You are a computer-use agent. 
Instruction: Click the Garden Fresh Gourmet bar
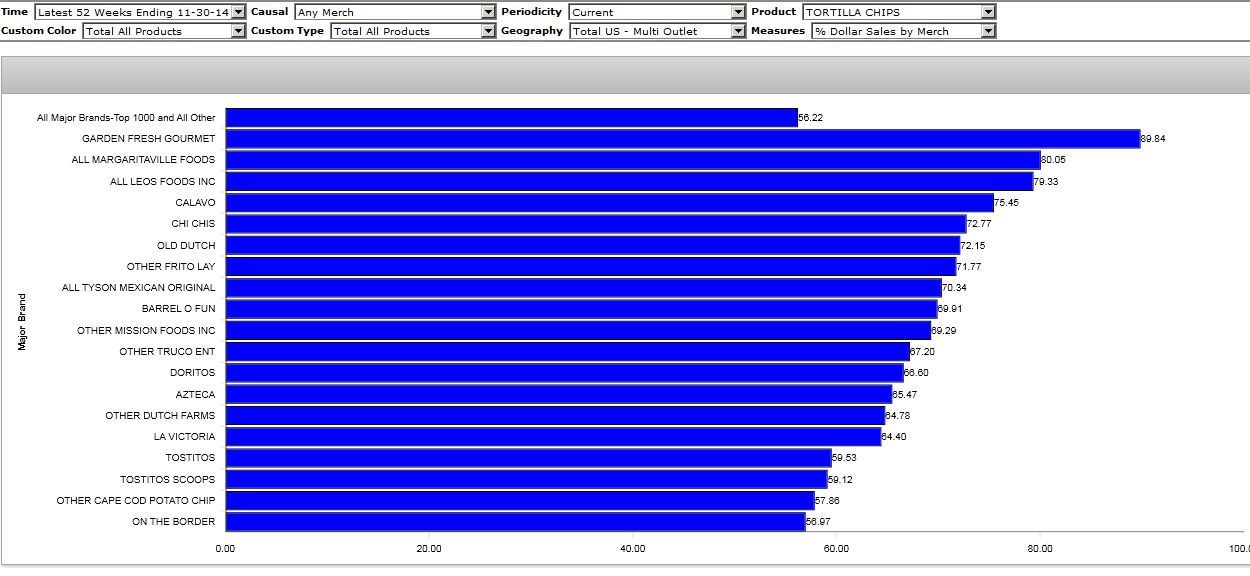point(682,139)
